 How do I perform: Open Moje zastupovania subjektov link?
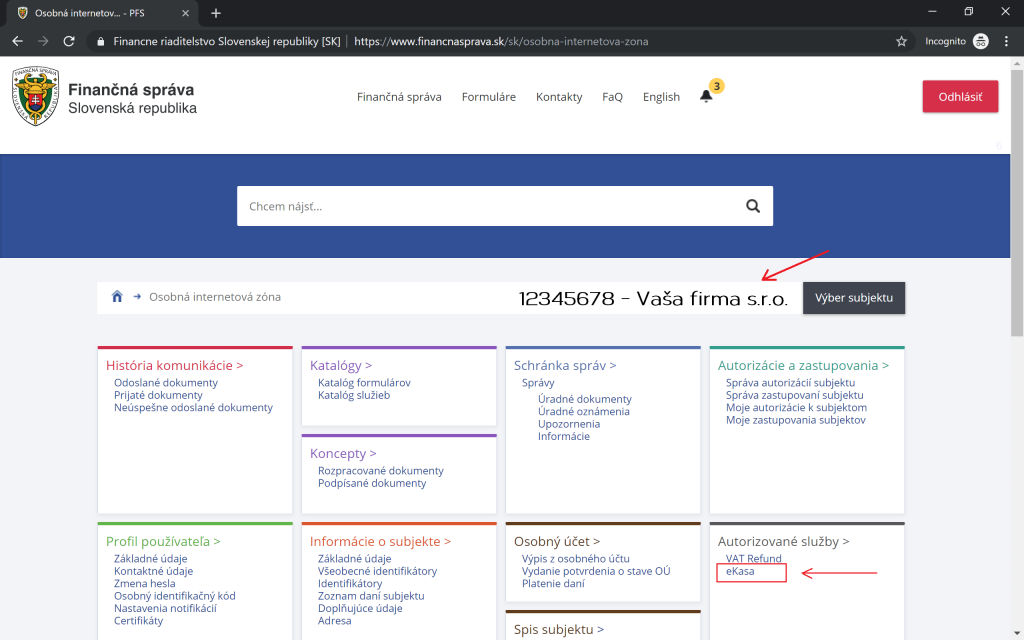coord(795,420)
